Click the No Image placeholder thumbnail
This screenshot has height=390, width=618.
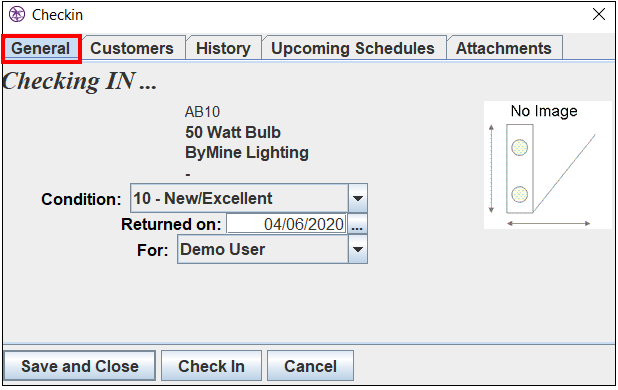(547, 165)
